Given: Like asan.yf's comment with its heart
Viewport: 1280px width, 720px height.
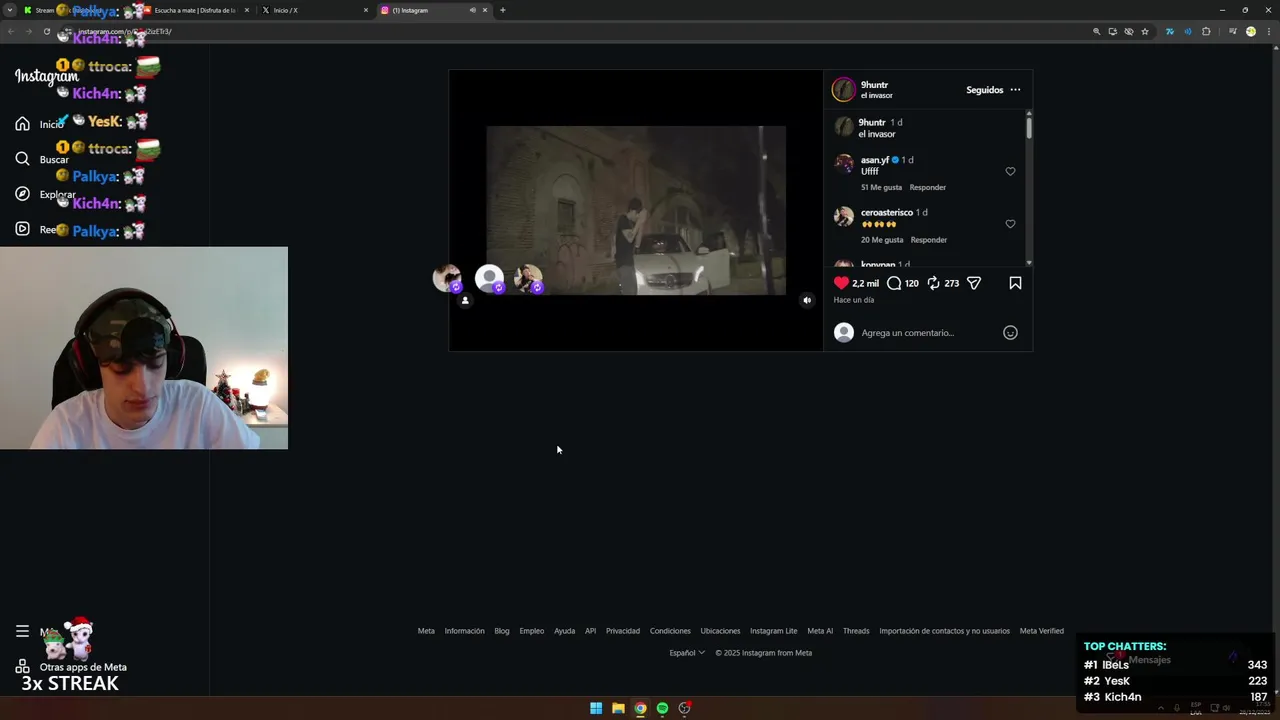Looking at the screenshot, I should 1010,171.
